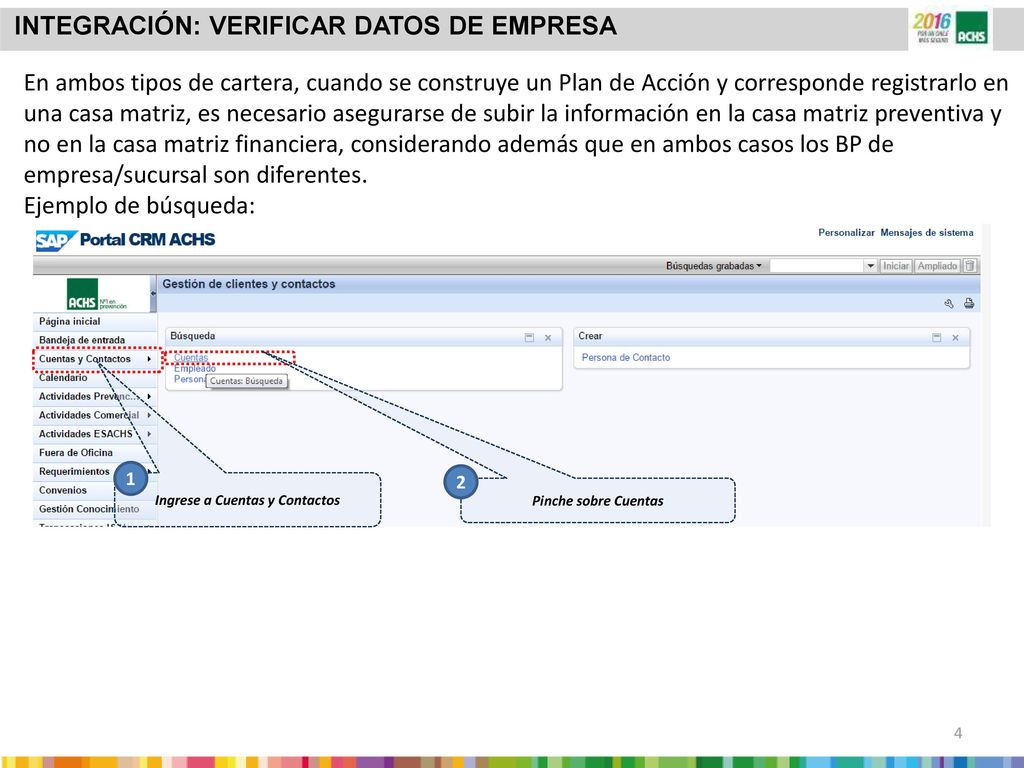Open Mensajes de sistema link
The height and width of the screenshot is (768, 1024).
pos(927,232)
